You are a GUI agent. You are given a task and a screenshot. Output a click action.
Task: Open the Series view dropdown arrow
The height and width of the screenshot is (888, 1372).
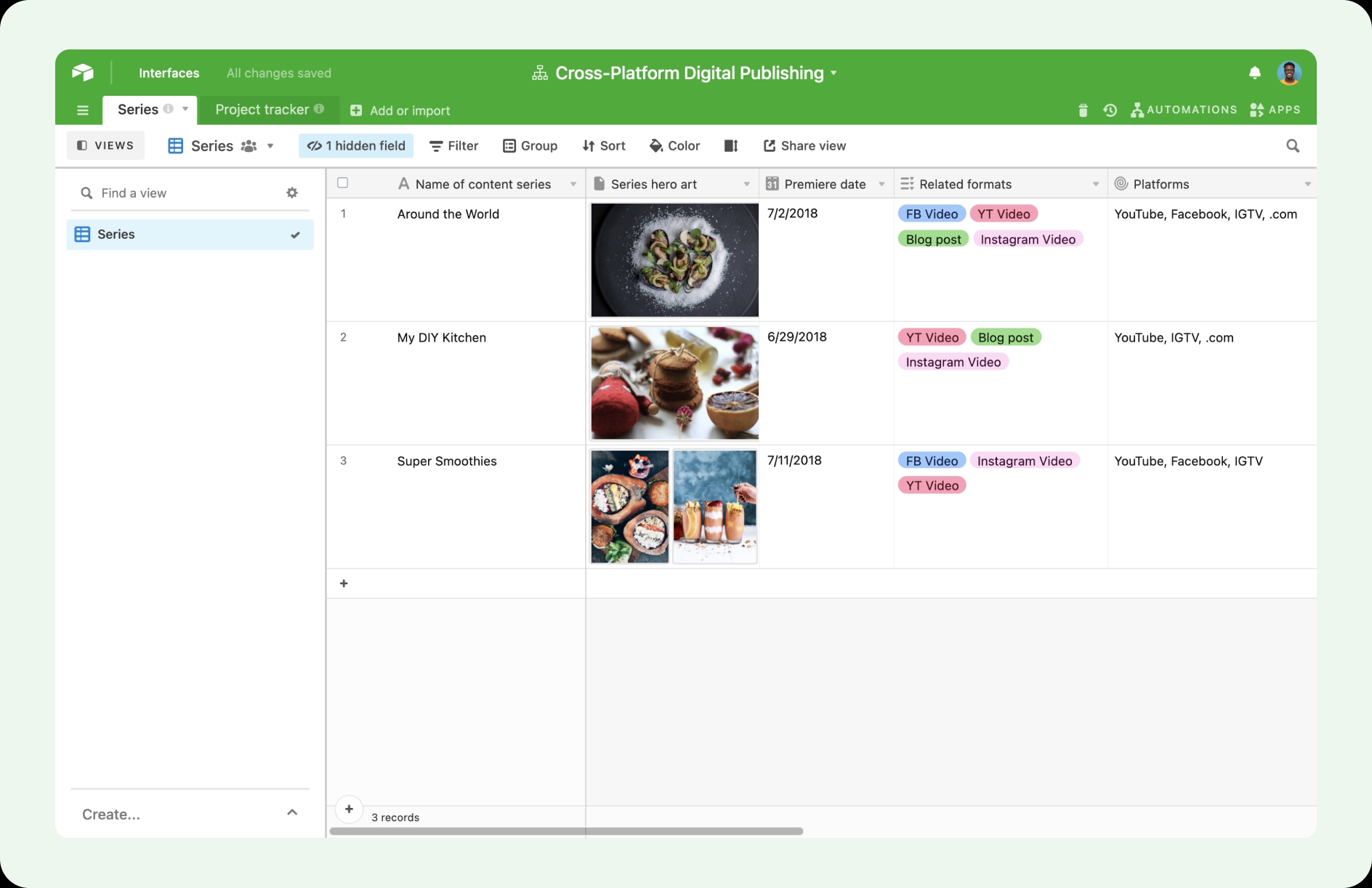pyautogui.click(x=270, y=146)
